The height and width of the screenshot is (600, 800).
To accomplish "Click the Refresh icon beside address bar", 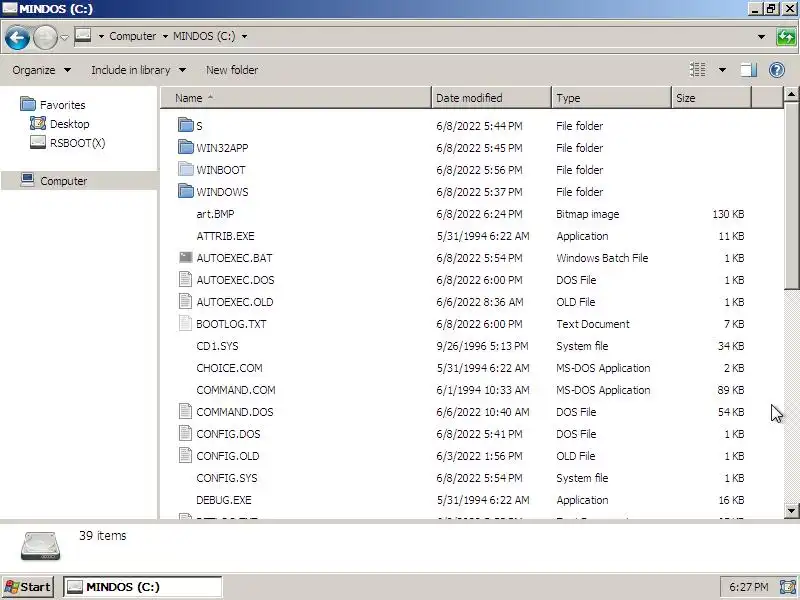I will (x=786, y=37).
